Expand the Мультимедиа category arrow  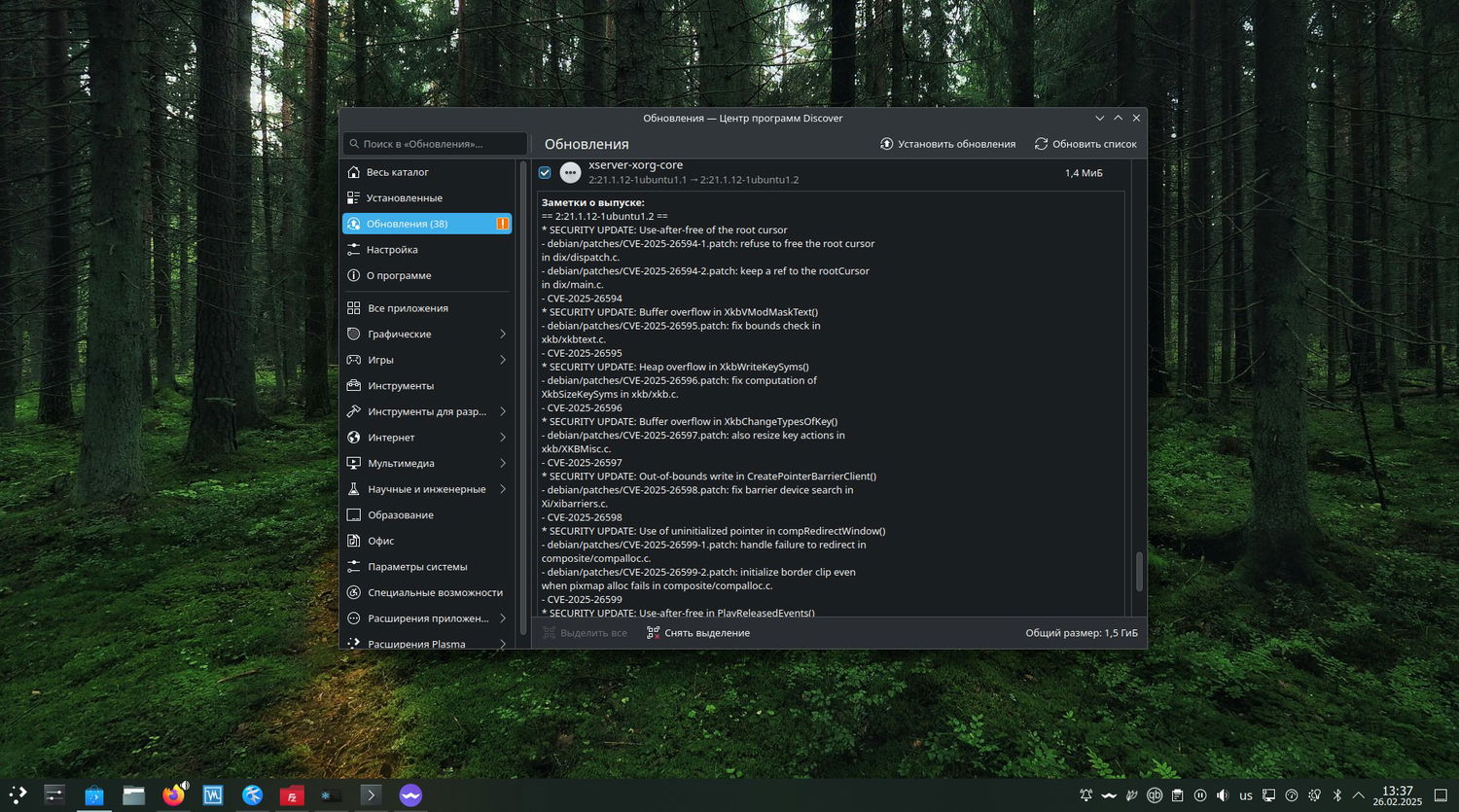(x=503, y=464)
